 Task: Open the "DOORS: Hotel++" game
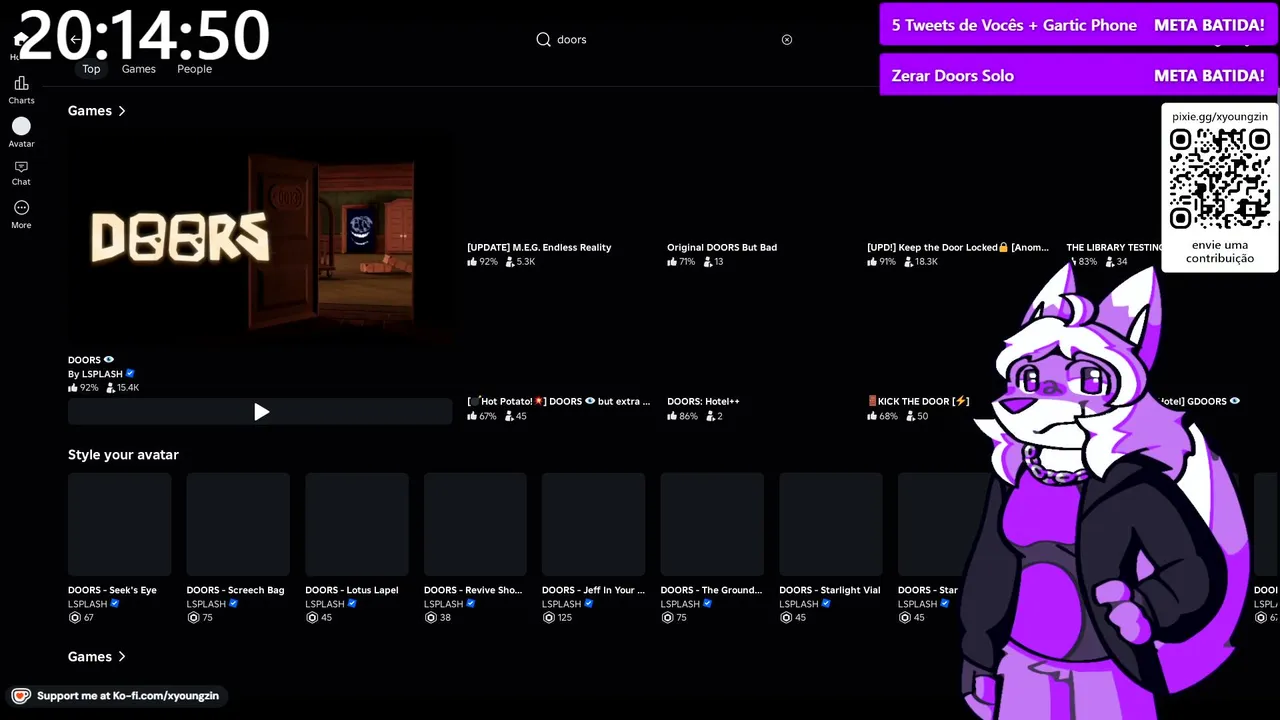(x=703, y=401)
